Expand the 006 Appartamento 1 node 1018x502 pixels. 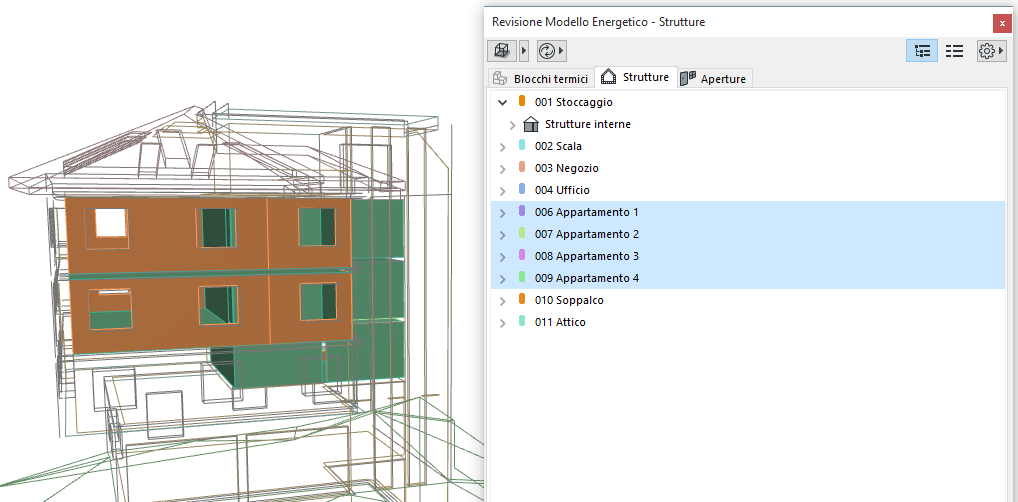503,212
